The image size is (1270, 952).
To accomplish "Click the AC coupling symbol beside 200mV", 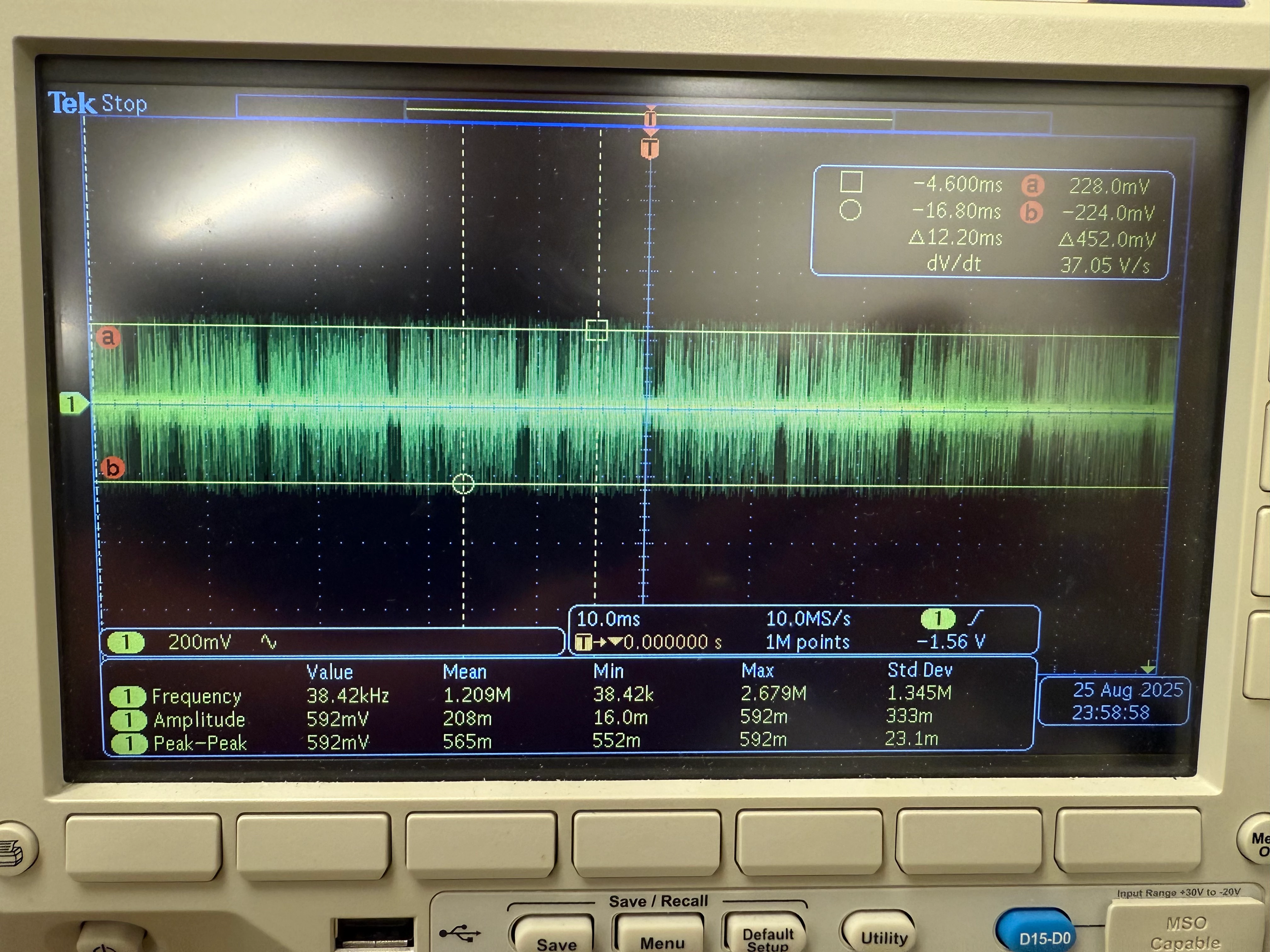I will [269, 642].
